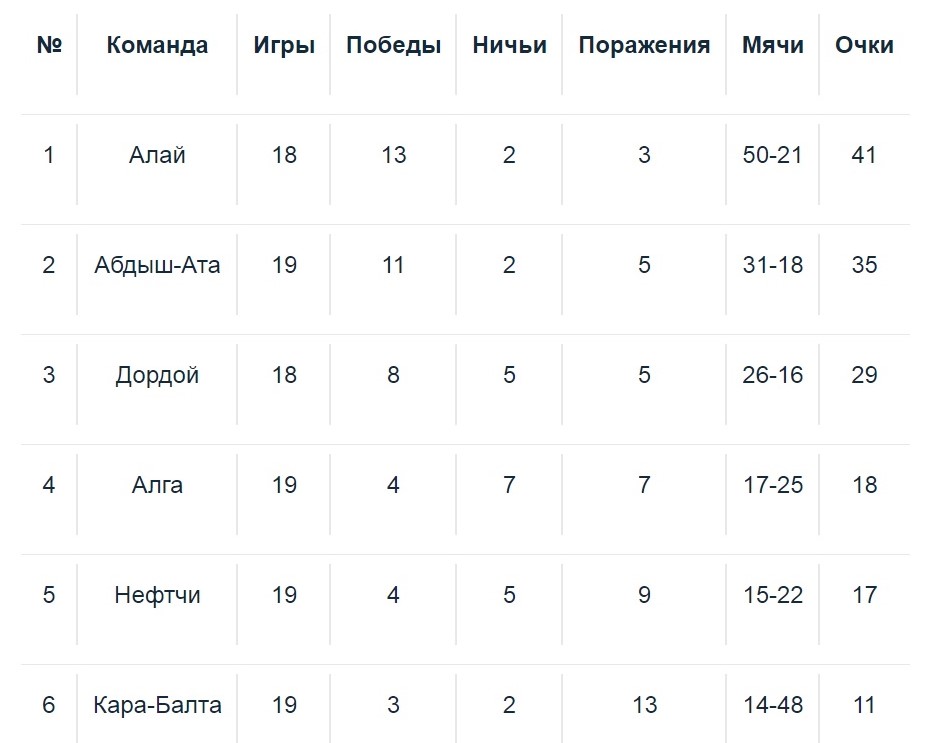Select the Ничьи column header

point(509,45)
